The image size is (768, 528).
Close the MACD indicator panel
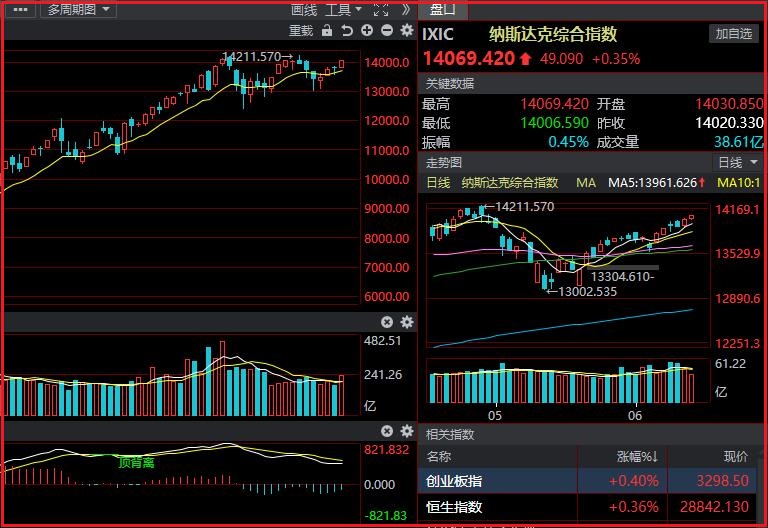click(x=387, y=431)
